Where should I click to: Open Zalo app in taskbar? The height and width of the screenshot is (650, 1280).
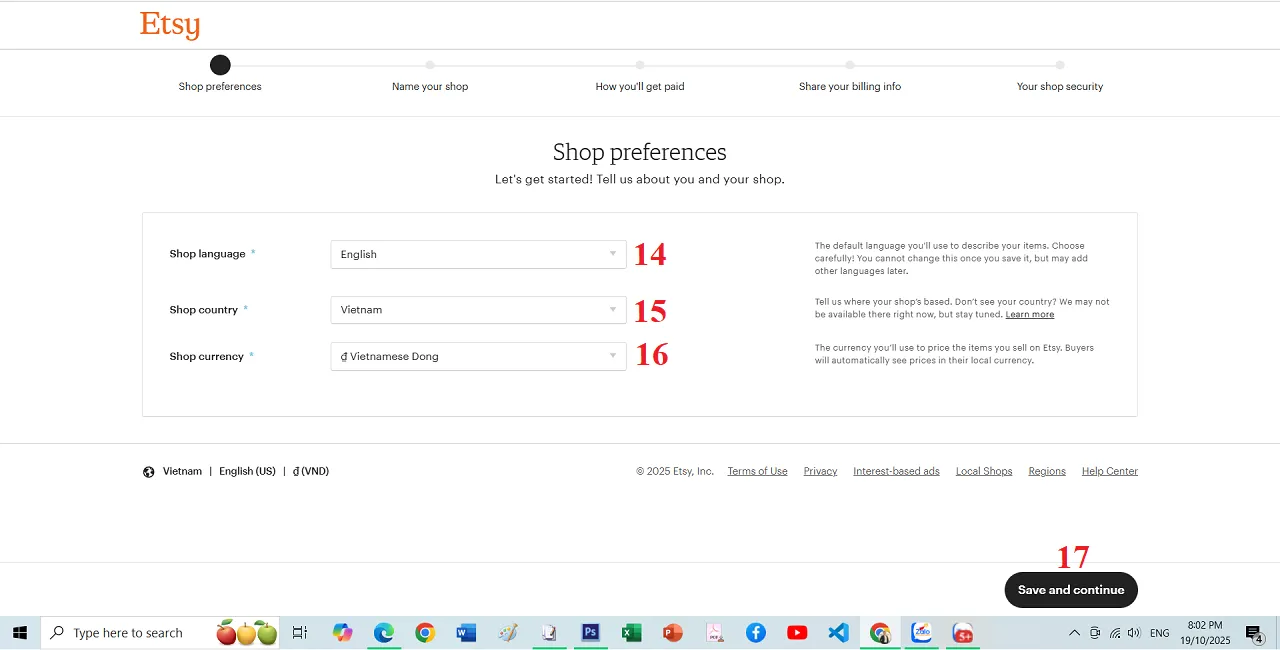(x=921, y=633)
